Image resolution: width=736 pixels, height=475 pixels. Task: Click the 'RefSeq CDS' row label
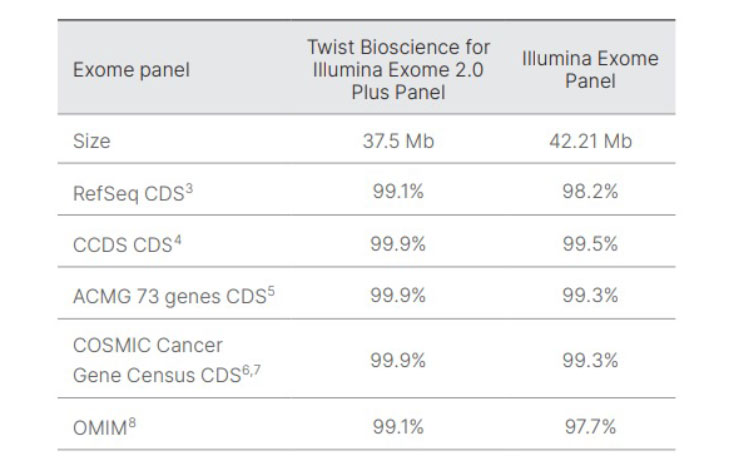(127, 194)
